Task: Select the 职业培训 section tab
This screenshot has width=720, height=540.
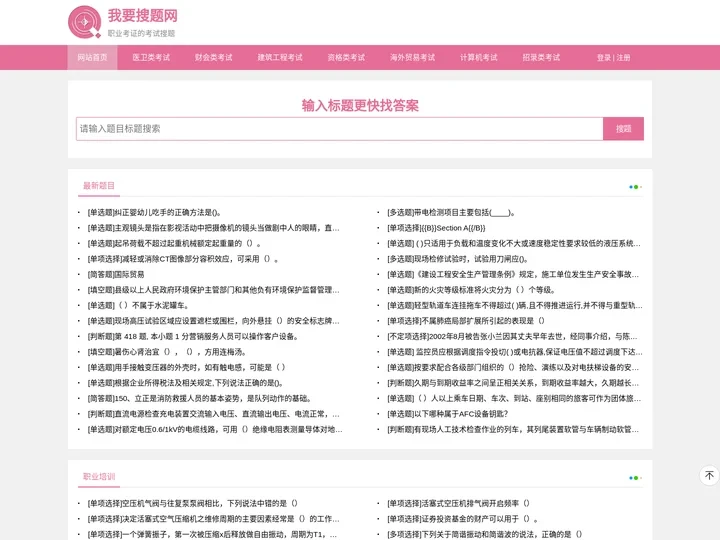Action: (x=99, y=477)
